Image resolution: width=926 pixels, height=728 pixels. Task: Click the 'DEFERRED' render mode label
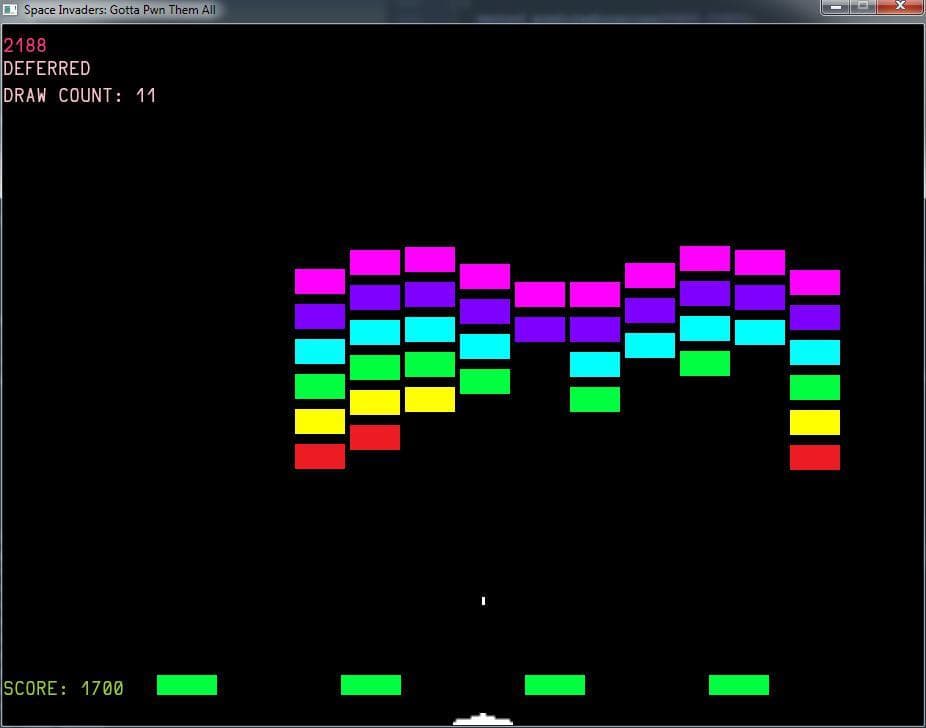coord(47,68)
